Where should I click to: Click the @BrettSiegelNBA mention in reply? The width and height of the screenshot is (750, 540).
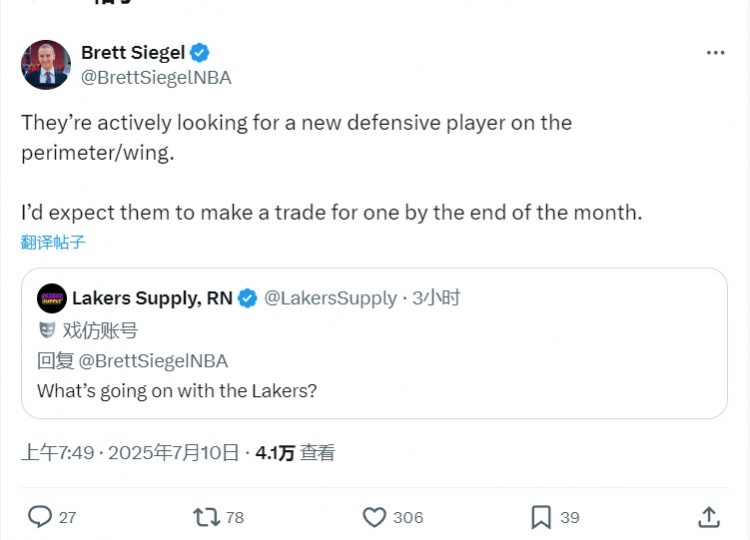pyautogui.click(x=152, y=361)
